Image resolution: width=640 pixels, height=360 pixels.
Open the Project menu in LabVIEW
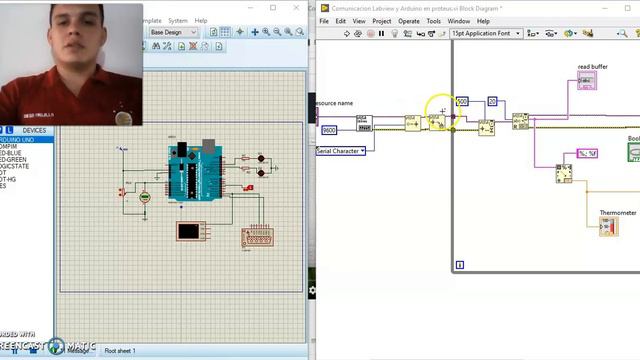pos(382,21)
